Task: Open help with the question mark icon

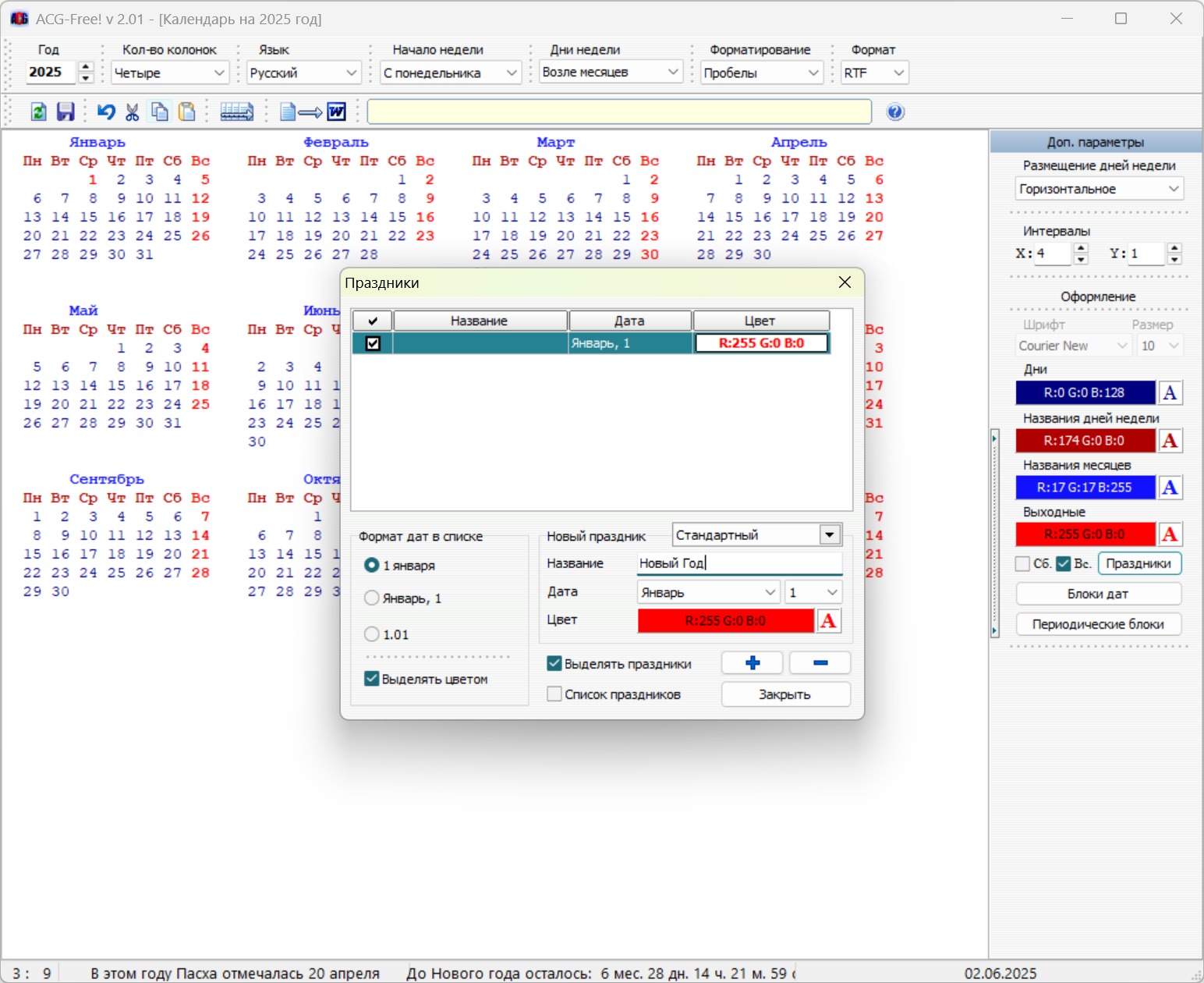Action: coord(895,112)
